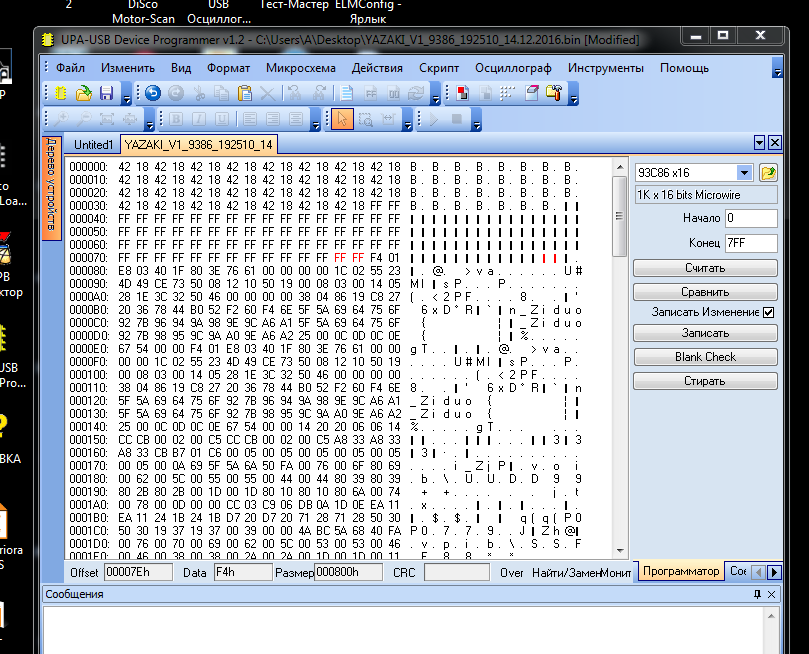Open the Микросхема menu
809x654 pixels.
tap(301, 68)
